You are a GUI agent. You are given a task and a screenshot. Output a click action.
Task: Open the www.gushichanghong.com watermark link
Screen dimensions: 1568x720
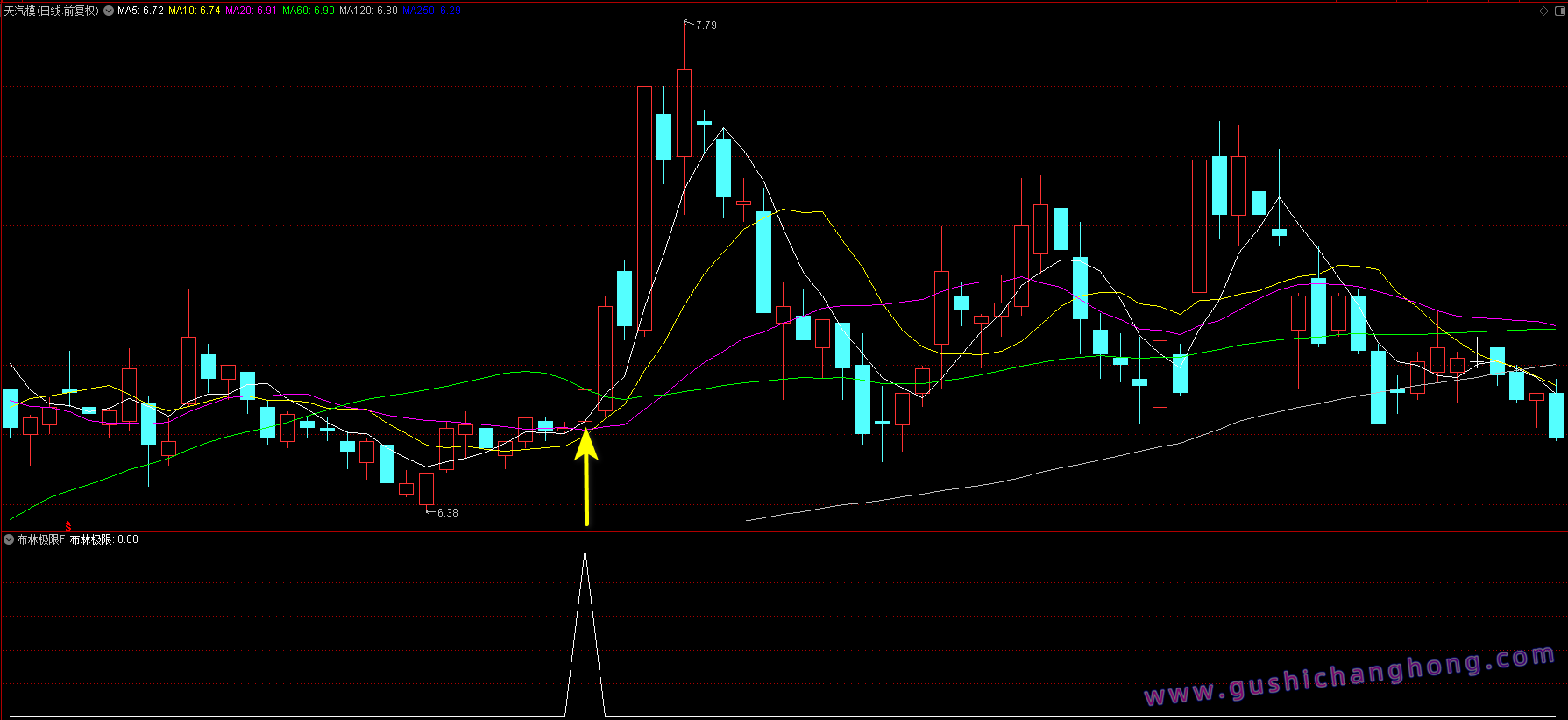click(x=1350, y=676)
